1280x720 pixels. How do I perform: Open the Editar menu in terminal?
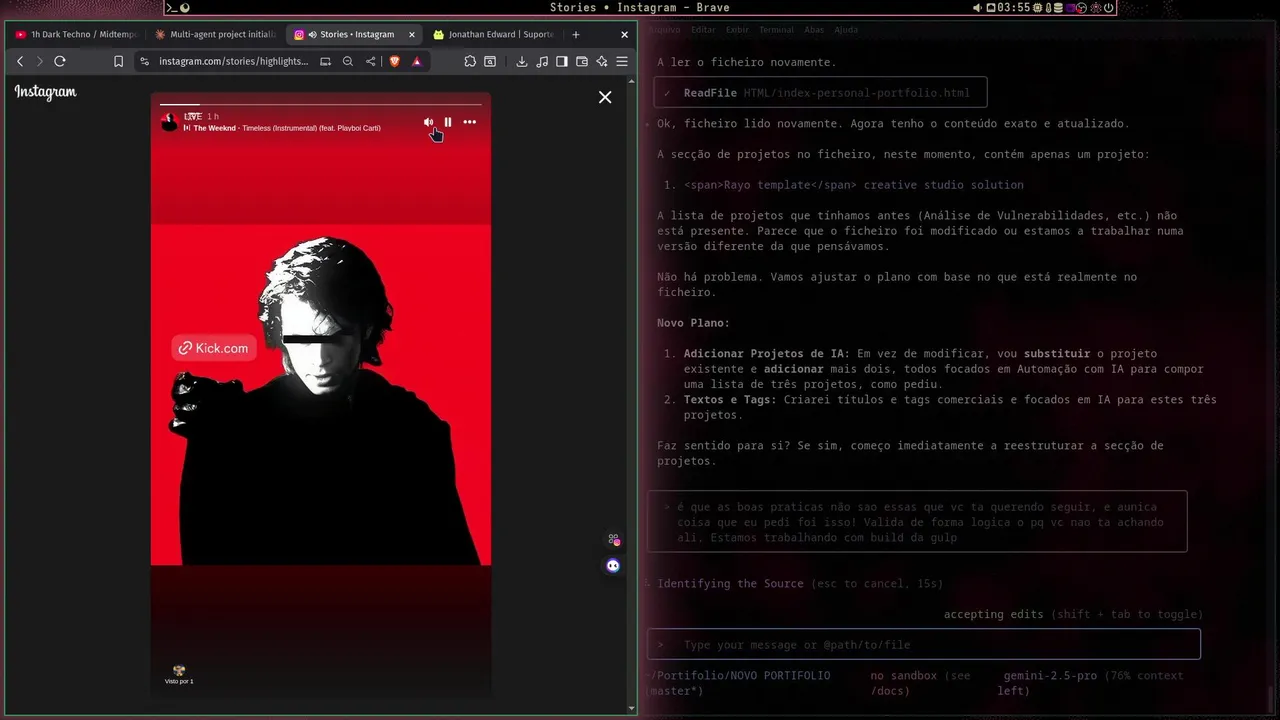tap(703, 30)
